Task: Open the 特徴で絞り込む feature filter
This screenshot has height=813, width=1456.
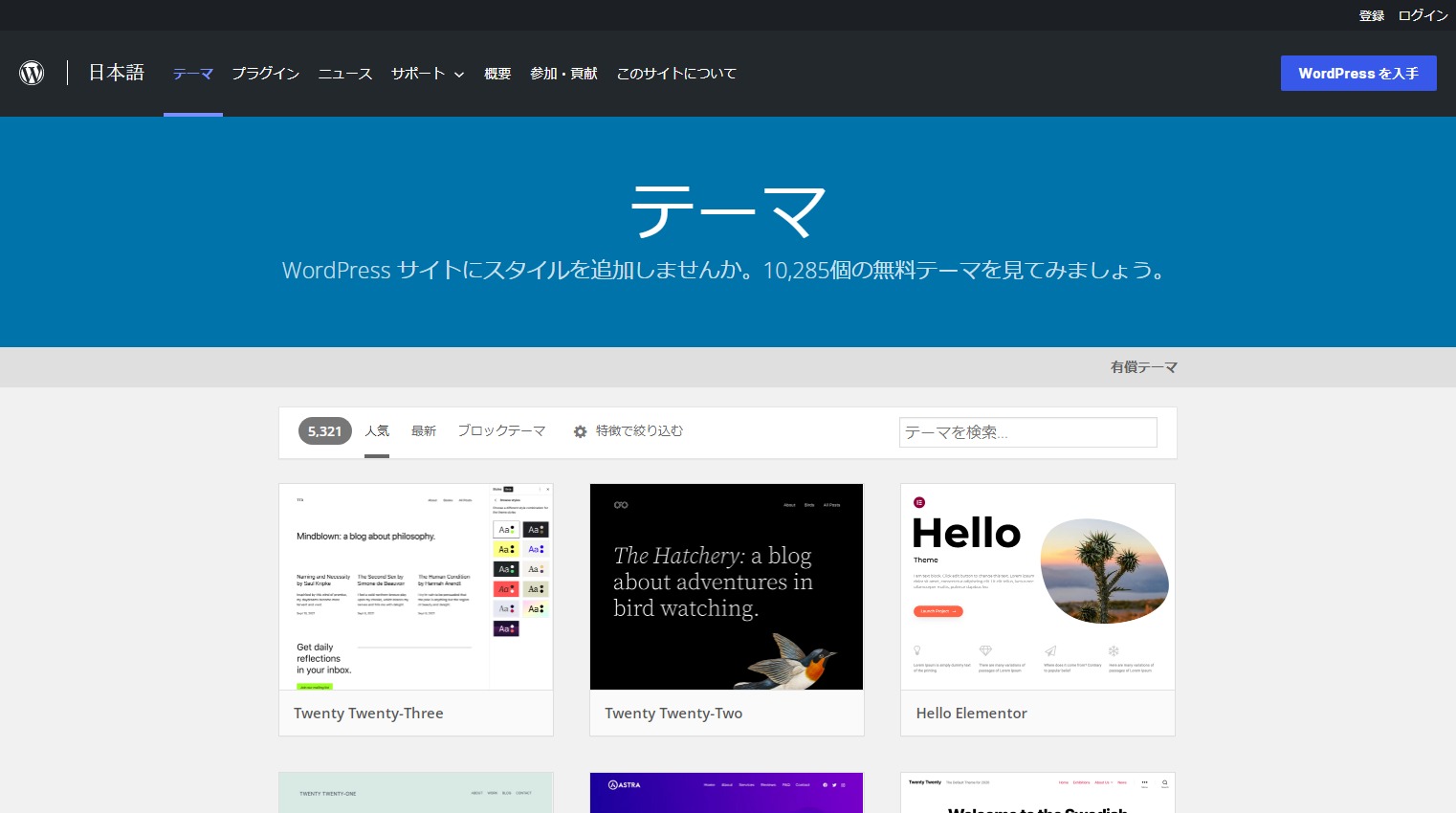Action: [x=638, y=431]
